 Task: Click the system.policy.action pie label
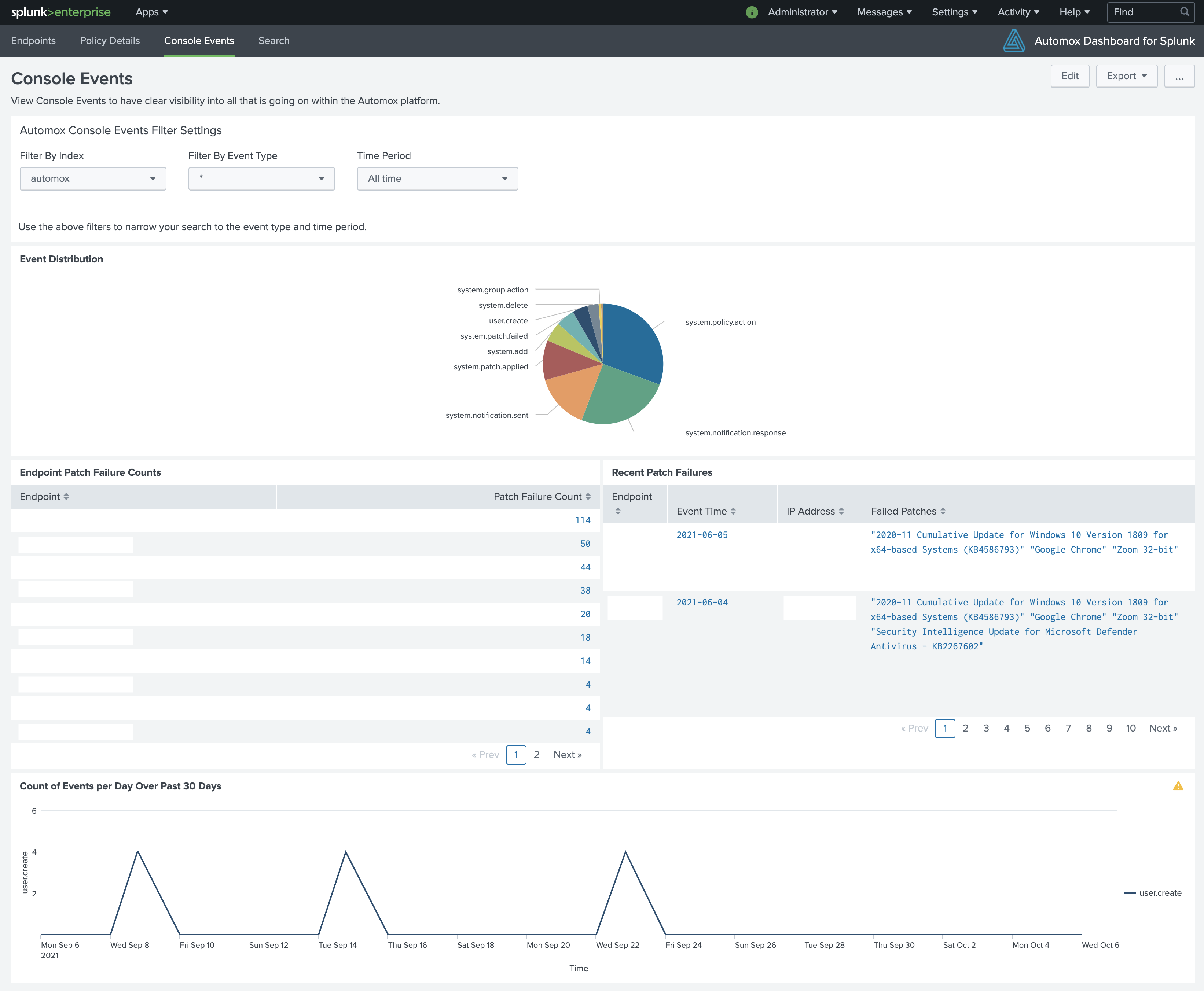(720, 322)
